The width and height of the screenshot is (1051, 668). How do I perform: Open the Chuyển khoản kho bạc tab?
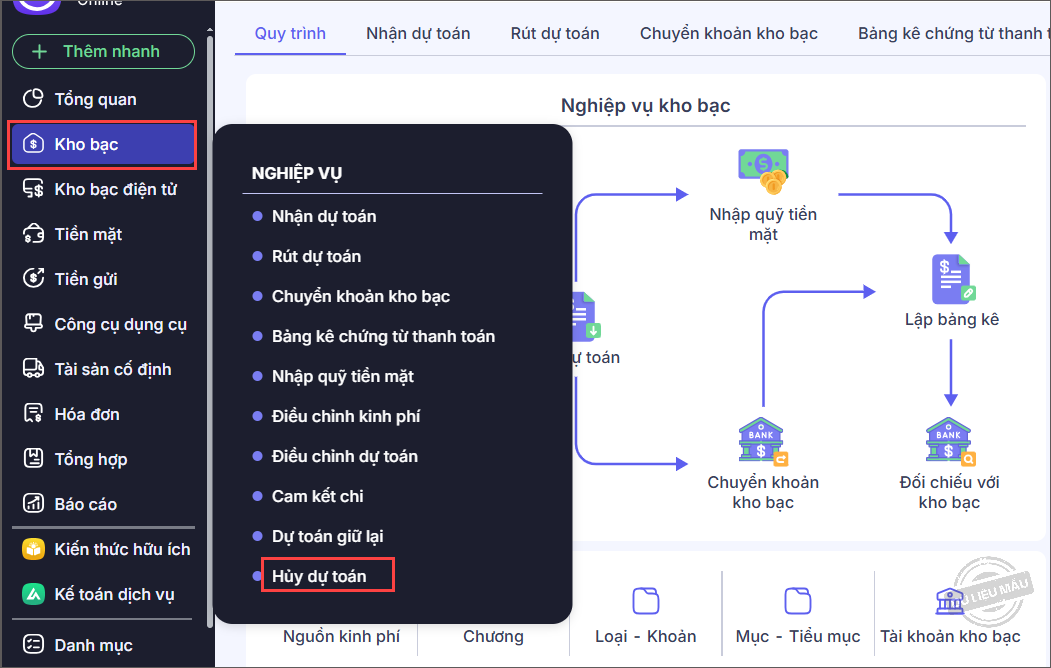(x=729, y=34)
